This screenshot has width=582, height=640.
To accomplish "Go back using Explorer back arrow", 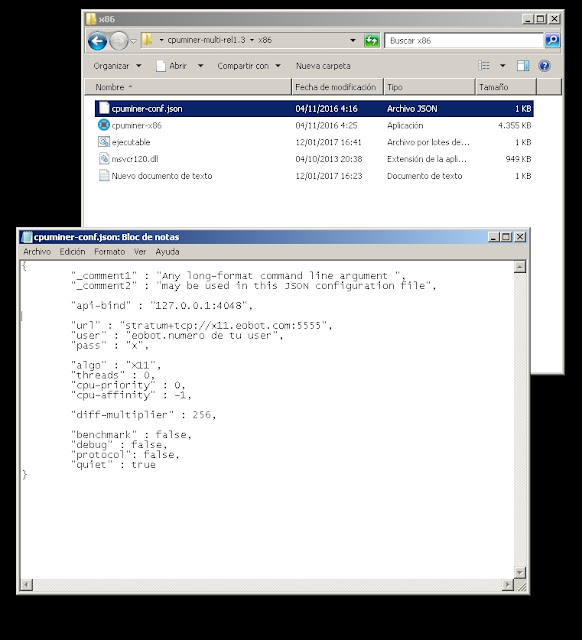I will pyautogui.click(x=97, y=41).
